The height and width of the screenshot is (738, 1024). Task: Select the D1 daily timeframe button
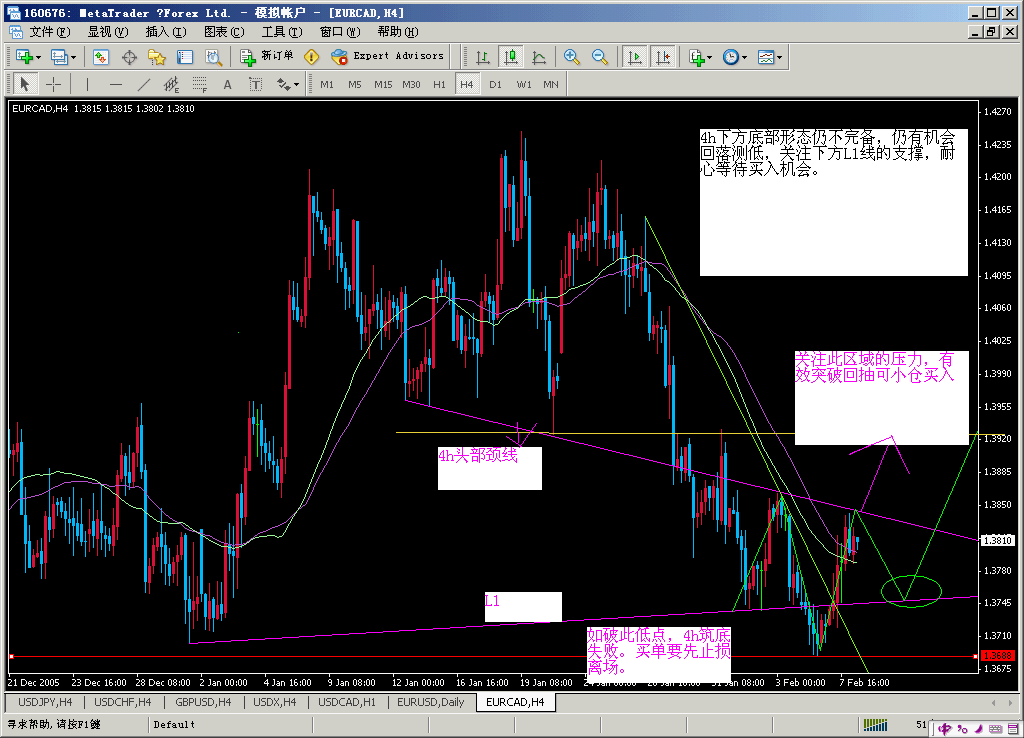click(494, 84)
